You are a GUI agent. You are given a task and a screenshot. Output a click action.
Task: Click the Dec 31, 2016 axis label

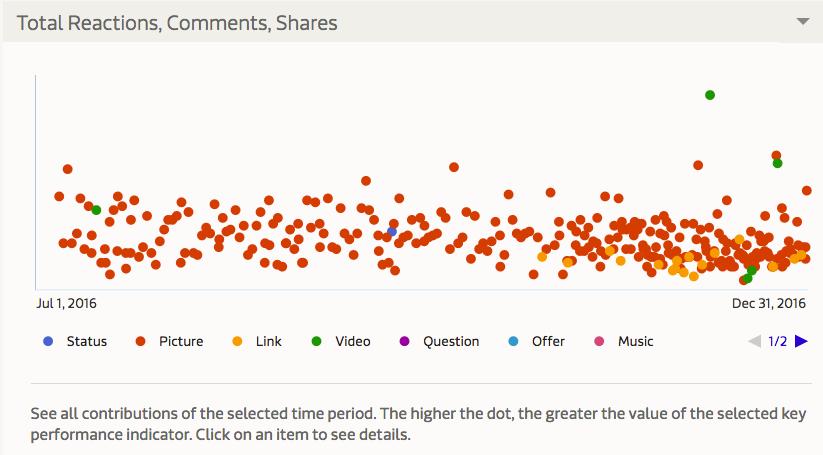[x=768, y=303]
